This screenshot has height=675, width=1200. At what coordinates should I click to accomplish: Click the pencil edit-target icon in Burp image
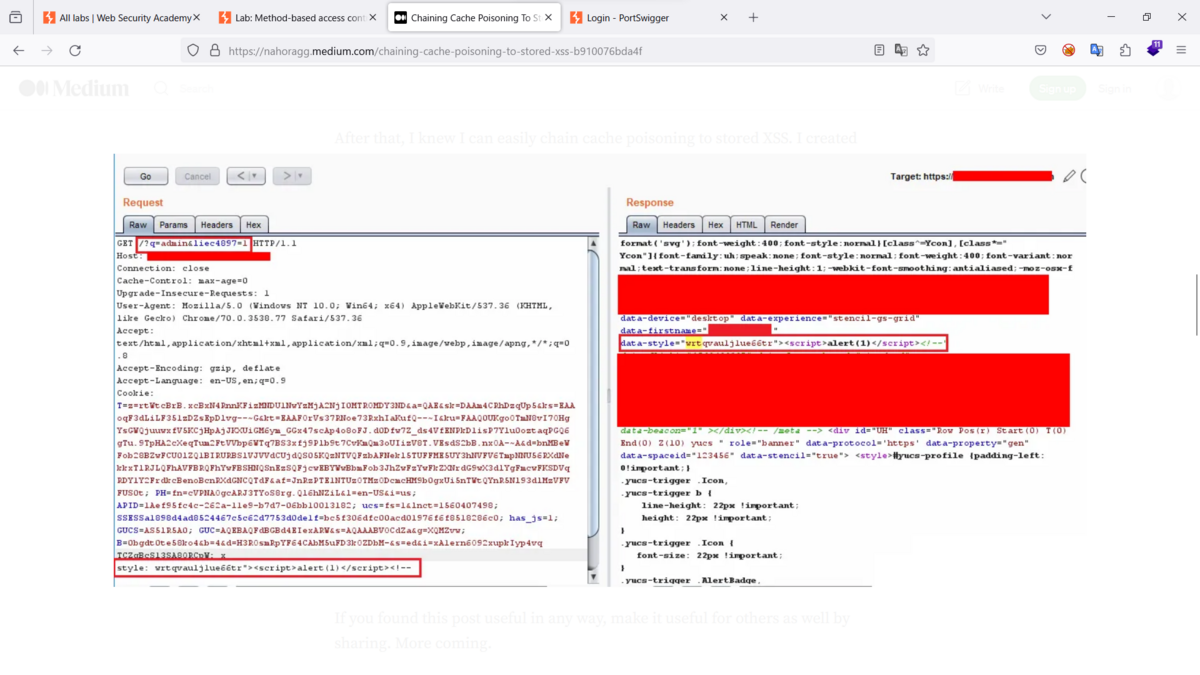pyautogui.click(x=1069, y=176)
